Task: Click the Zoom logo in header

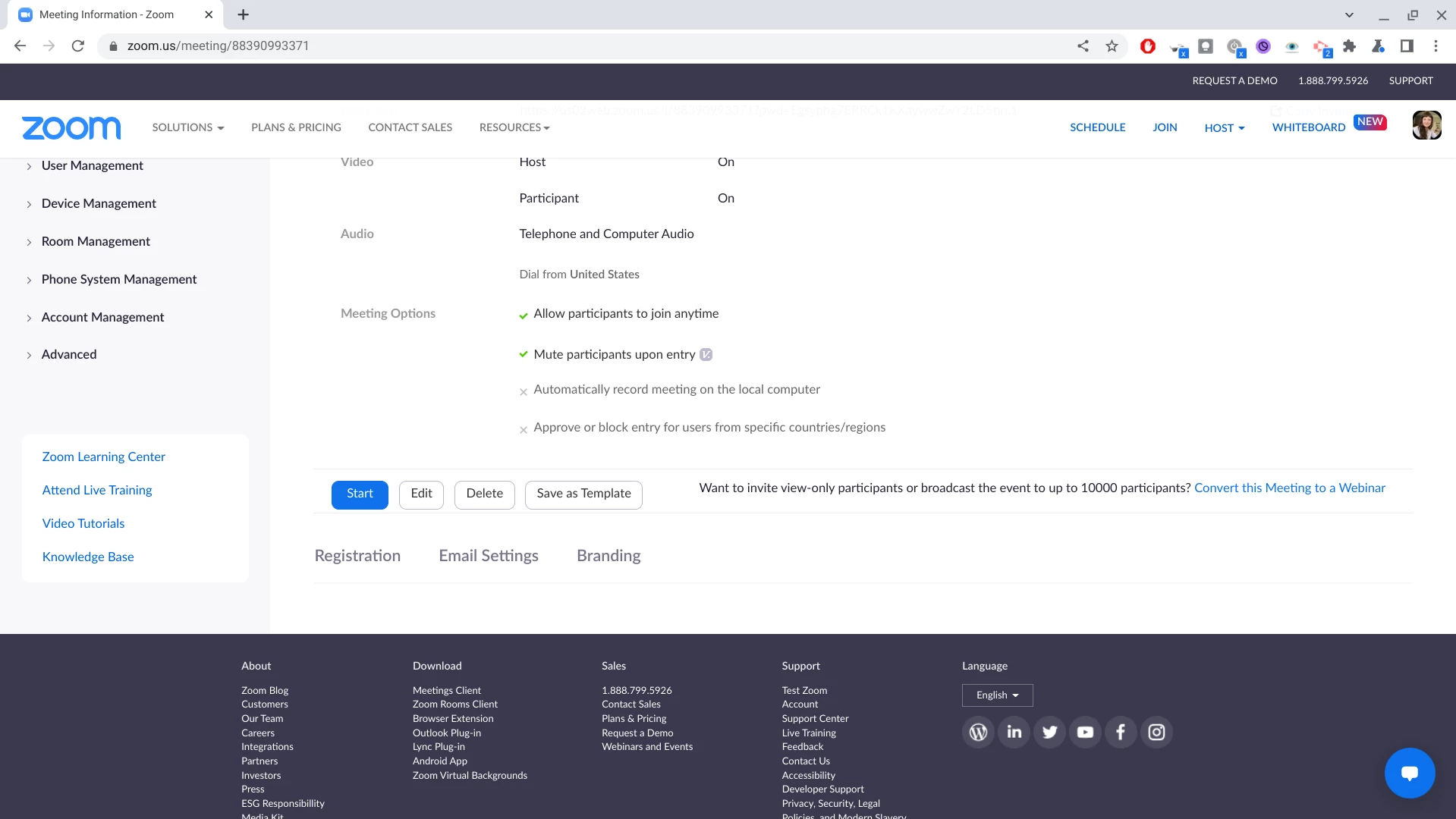Action: point(71,127)
